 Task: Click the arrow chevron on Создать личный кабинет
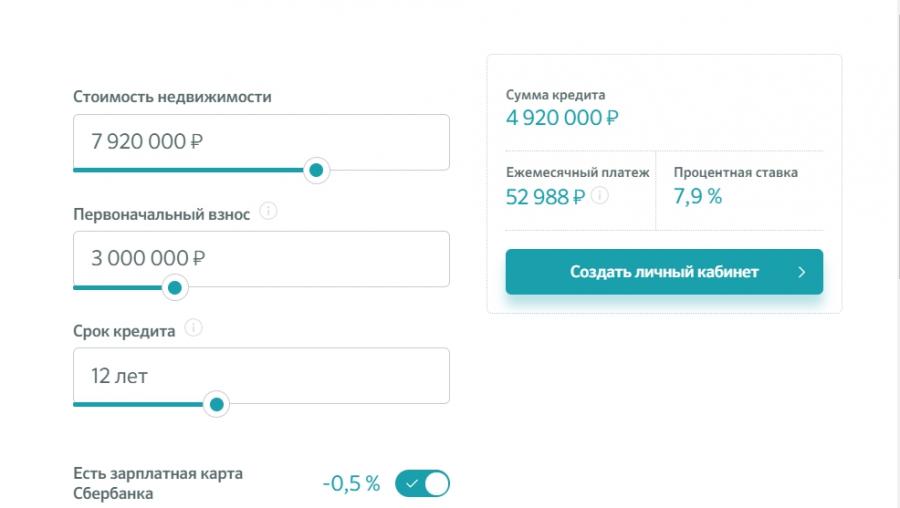click(802, 272)
